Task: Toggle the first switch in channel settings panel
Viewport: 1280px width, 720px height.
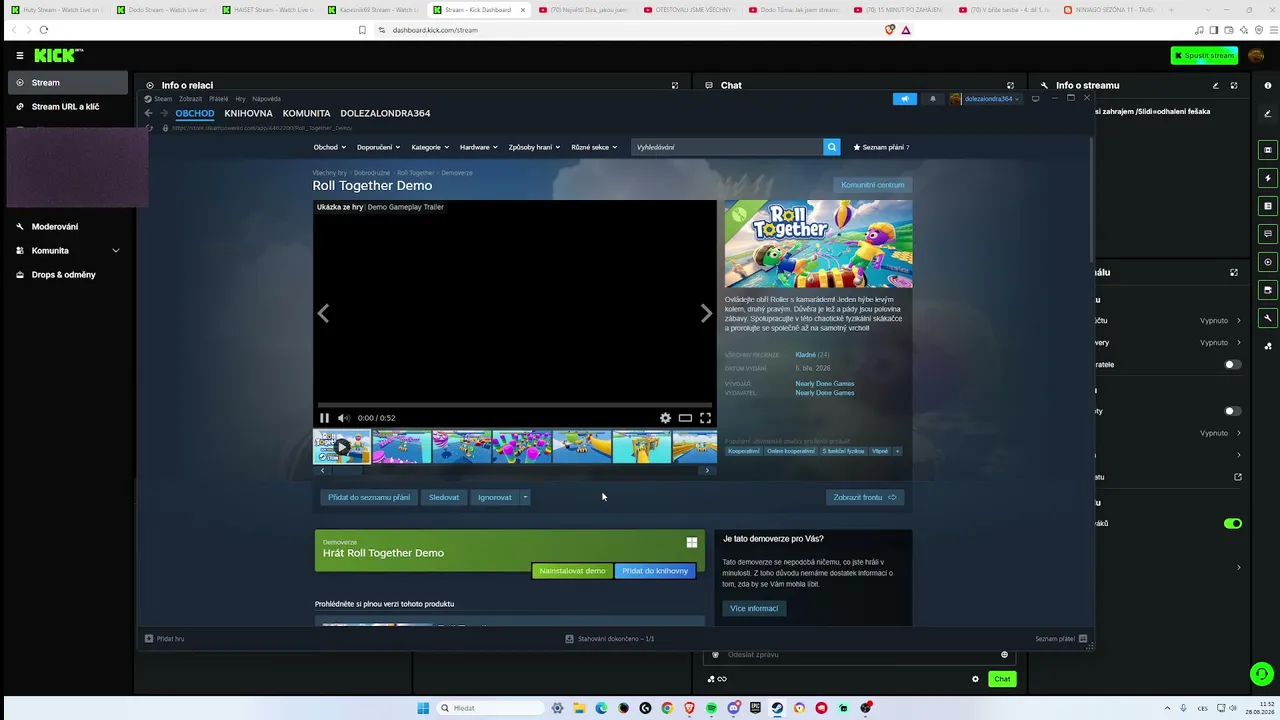Action: pos(1233,364)
